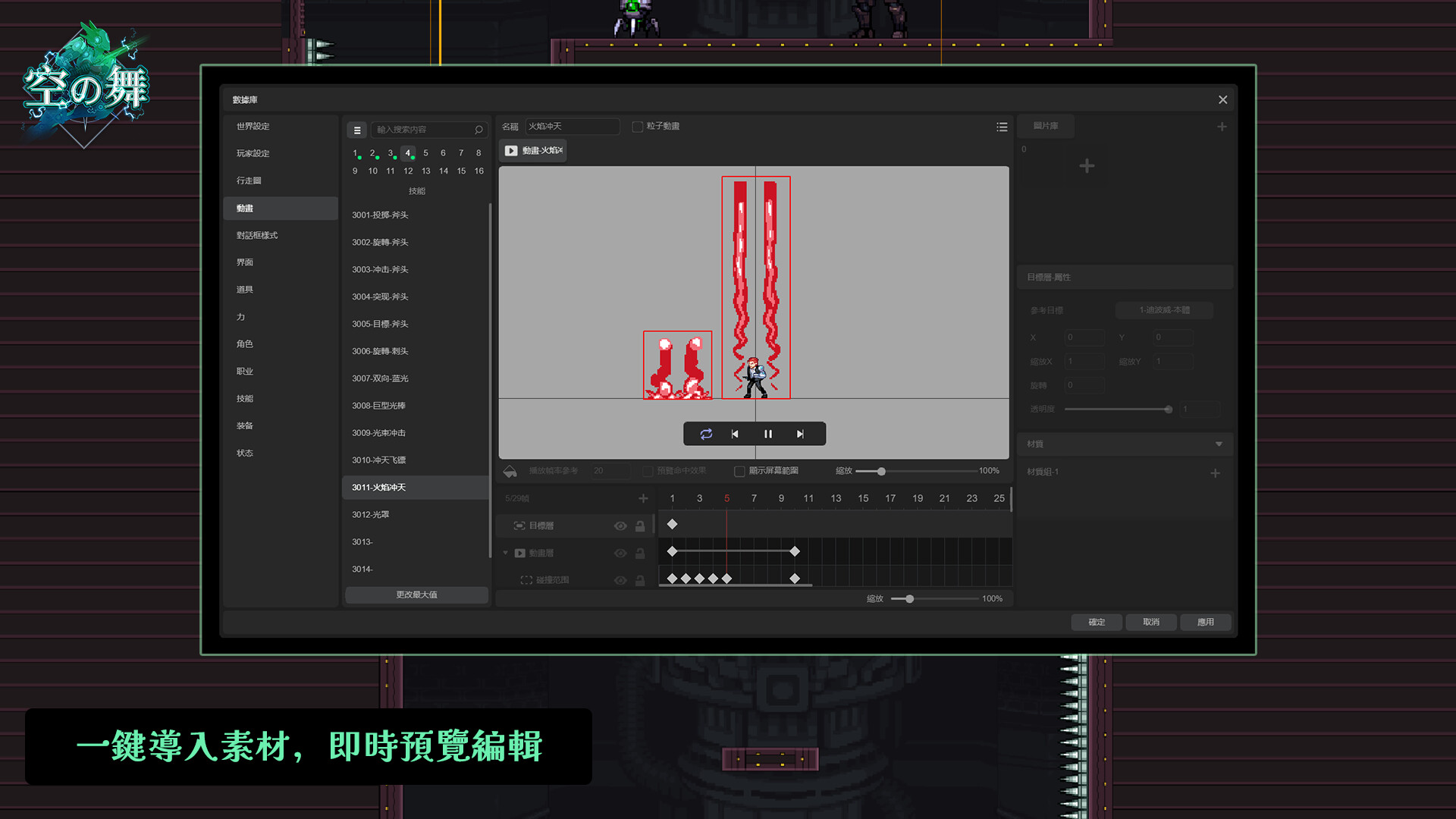Image resolution: width=1456 pixels, height=819 pixels.
Task: Toggle loop playback icon
Action: pos(706,434)
